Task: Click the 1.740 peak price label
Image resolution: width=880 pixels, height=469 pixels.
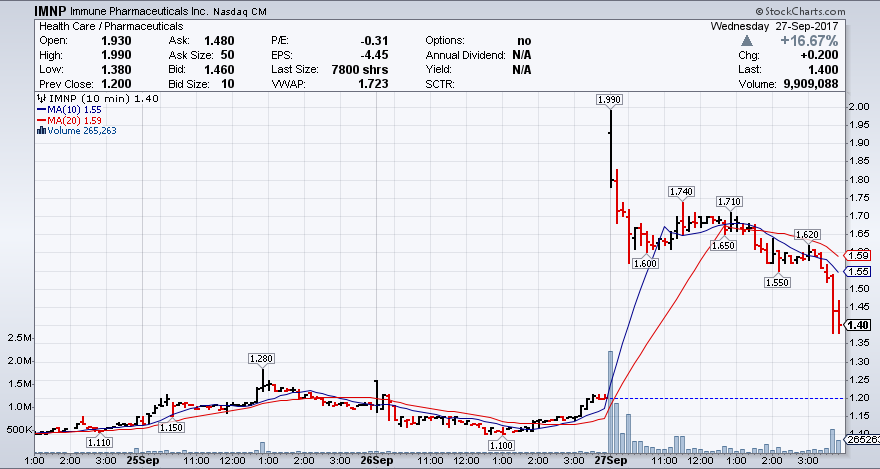Action: (682, 190)
